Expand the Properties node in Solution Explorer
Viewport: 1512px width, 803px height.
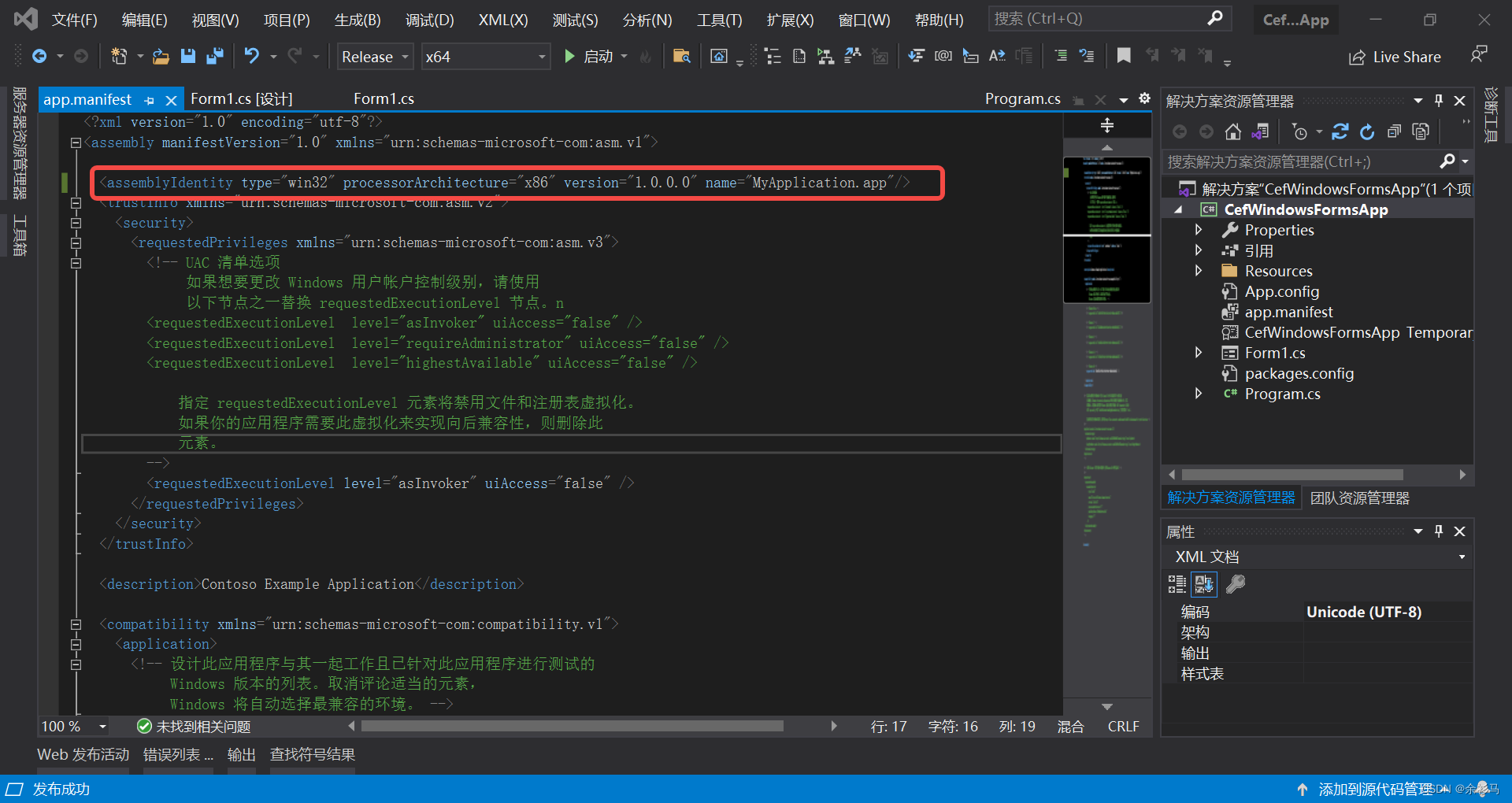[1199, 230]
